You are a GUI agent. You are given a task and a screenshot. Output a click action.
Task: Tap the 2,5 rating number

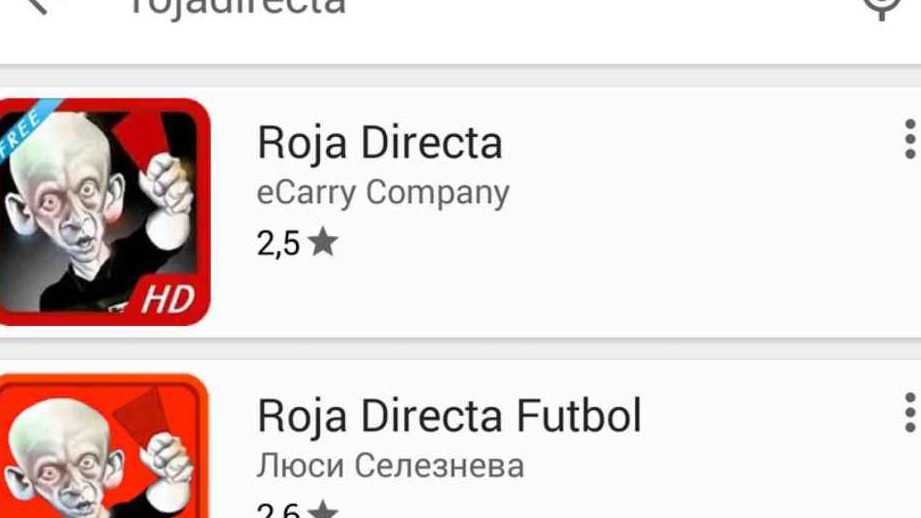[x=278, y=244]
